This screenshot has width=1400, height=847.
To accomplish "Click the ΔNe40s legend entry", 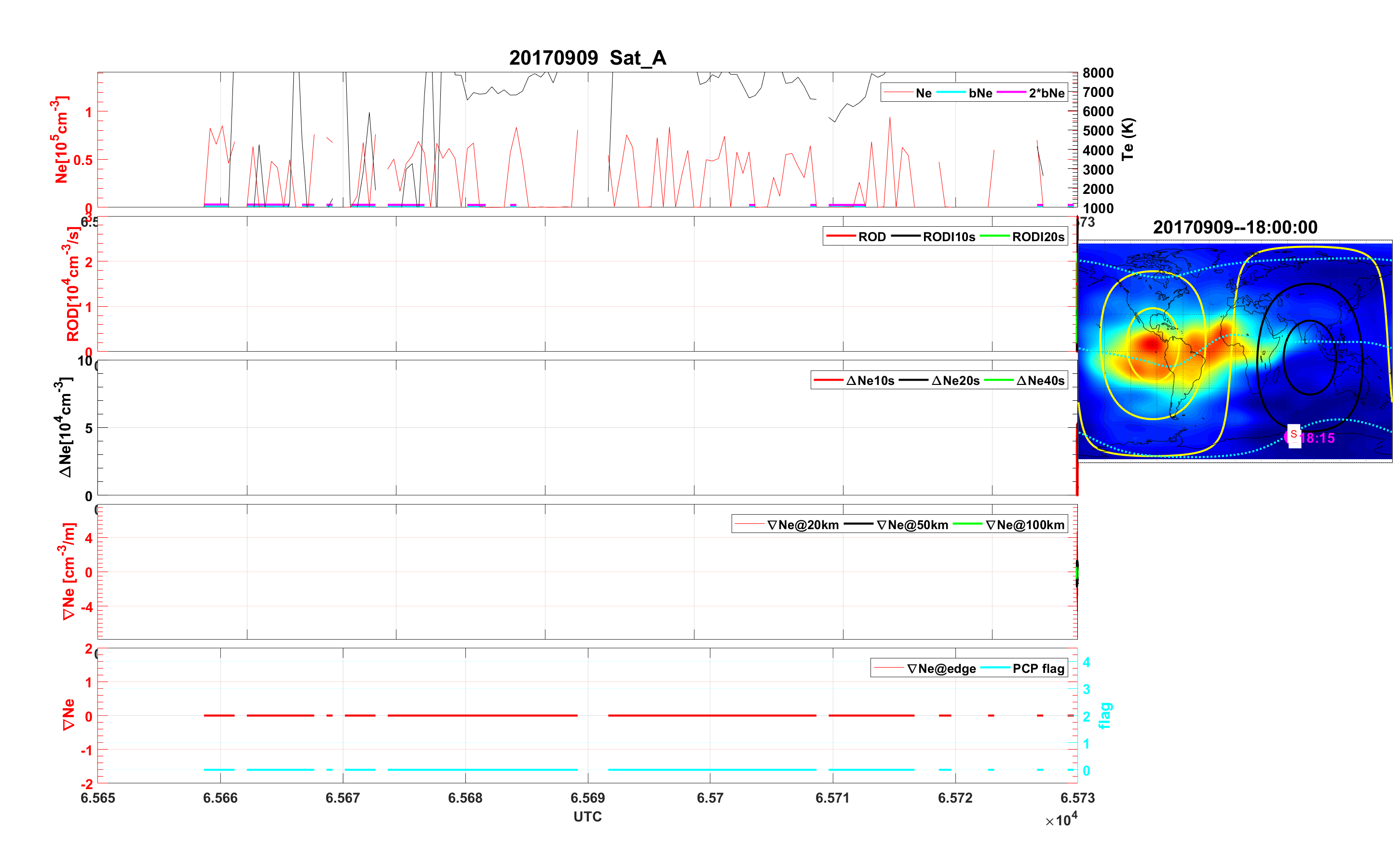I will 1040,380.
